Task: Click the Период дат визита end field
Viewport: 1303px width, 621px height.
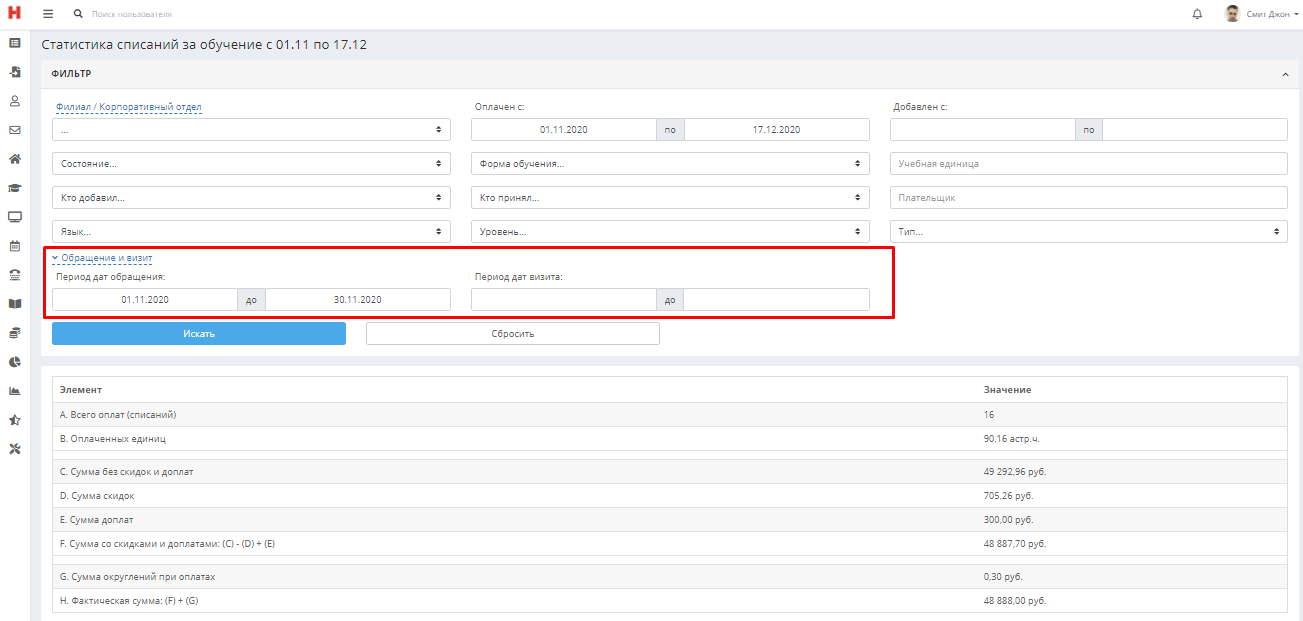Action: point(777,299)
